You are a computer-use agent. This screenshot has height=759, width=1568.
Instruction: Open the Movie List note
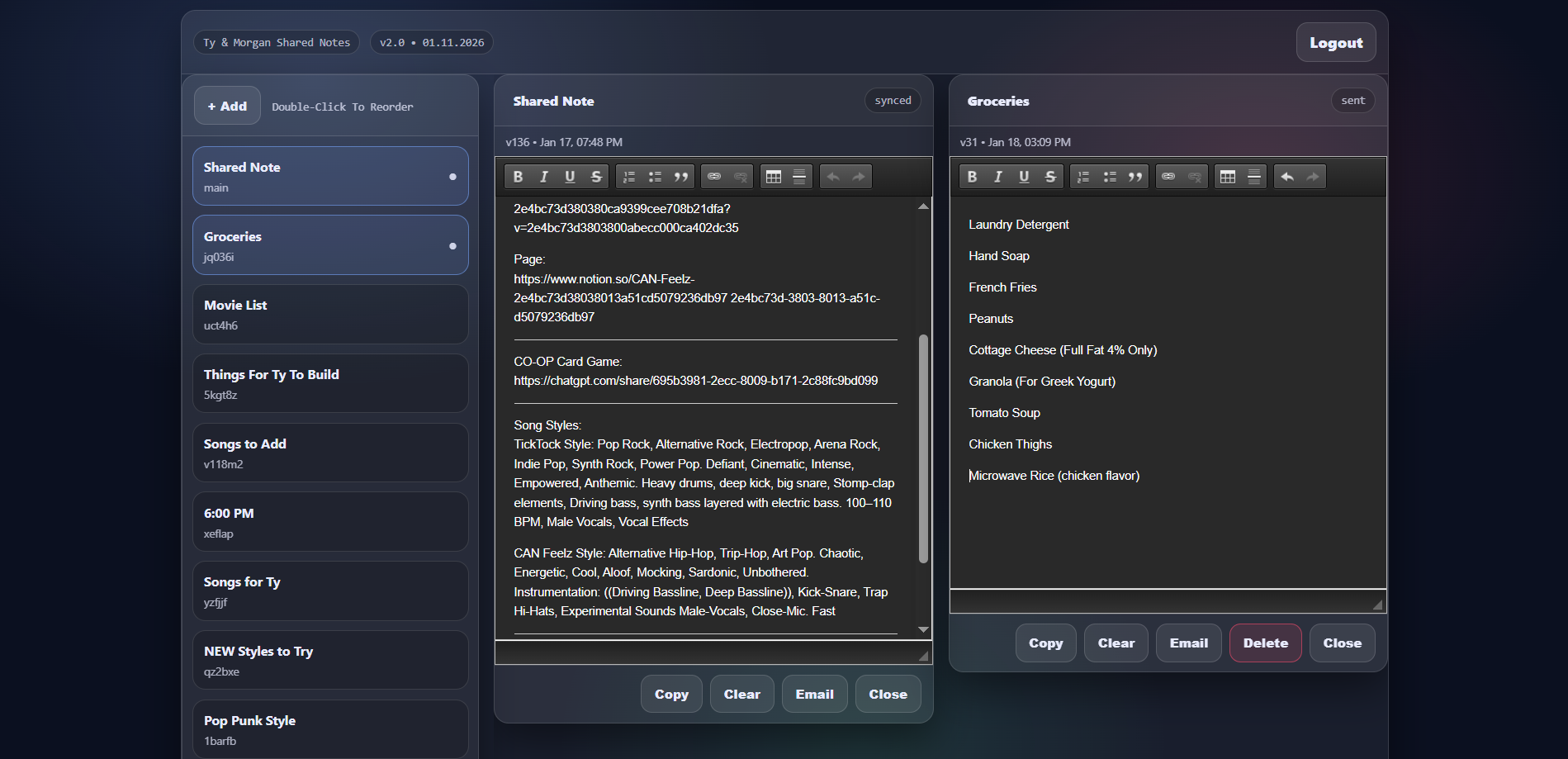click(329, 314)
